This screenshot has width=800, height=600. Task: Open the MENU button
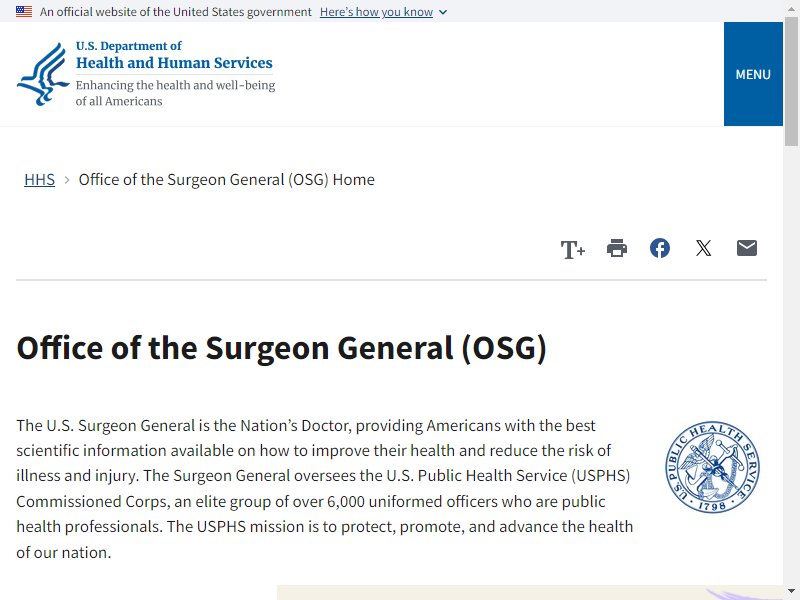(753, 74)
